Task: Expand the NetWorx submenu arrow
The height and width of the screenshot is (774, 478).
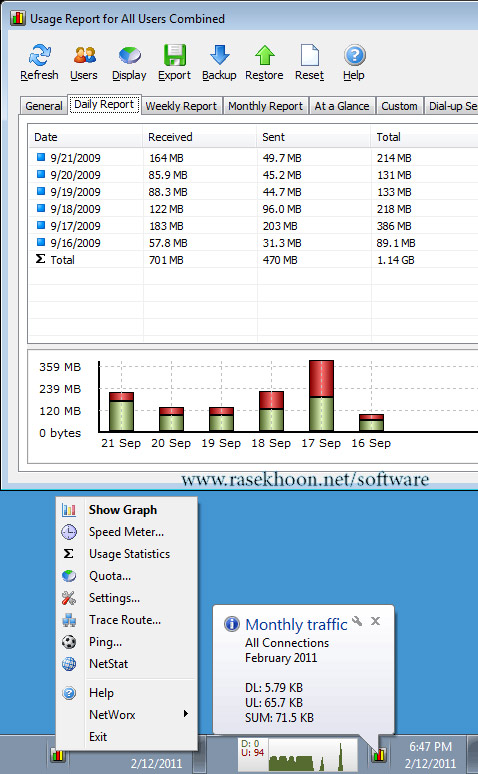Action: pos(186,714)
